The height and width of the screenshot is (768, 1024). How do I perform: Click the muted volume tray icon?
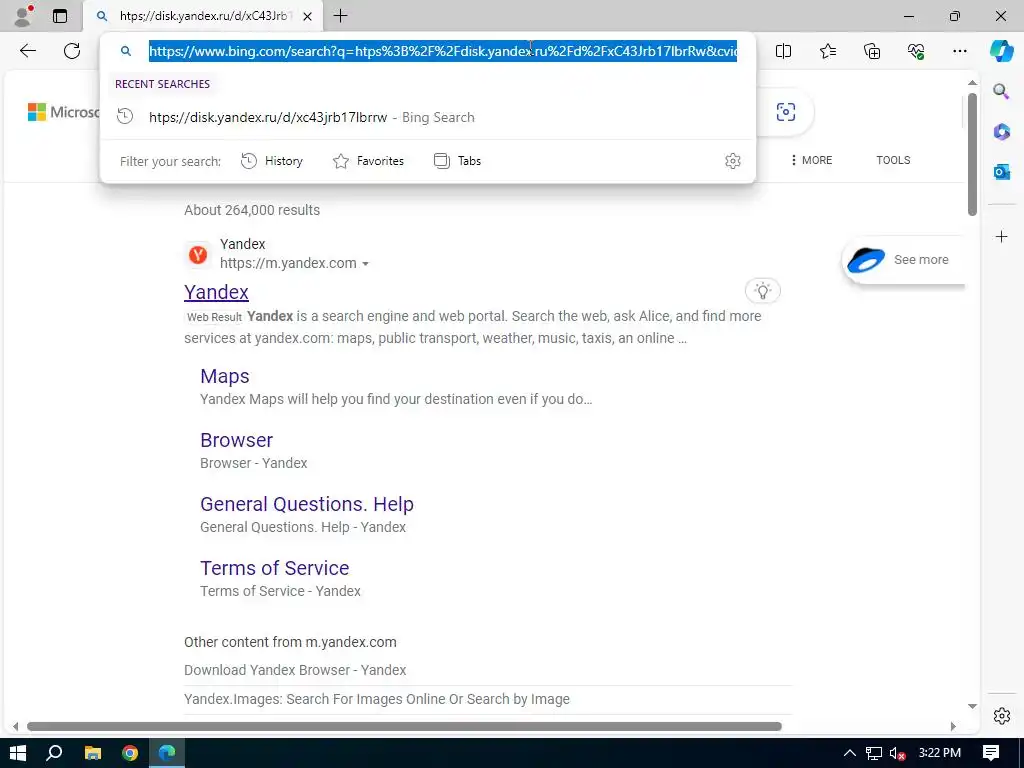tap(898, 753)
